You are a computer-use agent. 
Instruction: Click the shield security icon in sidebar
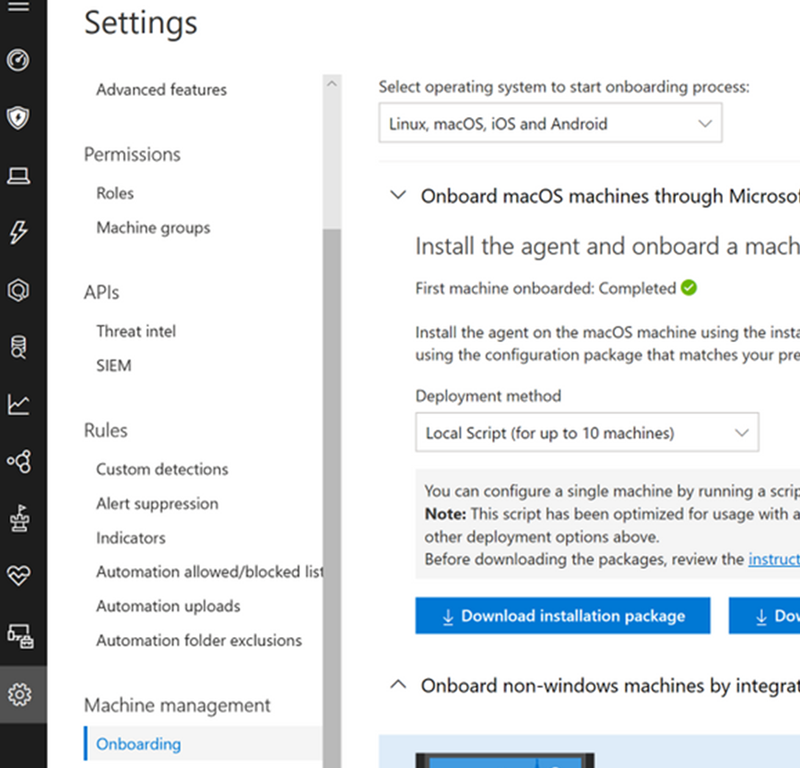(18, 119)
